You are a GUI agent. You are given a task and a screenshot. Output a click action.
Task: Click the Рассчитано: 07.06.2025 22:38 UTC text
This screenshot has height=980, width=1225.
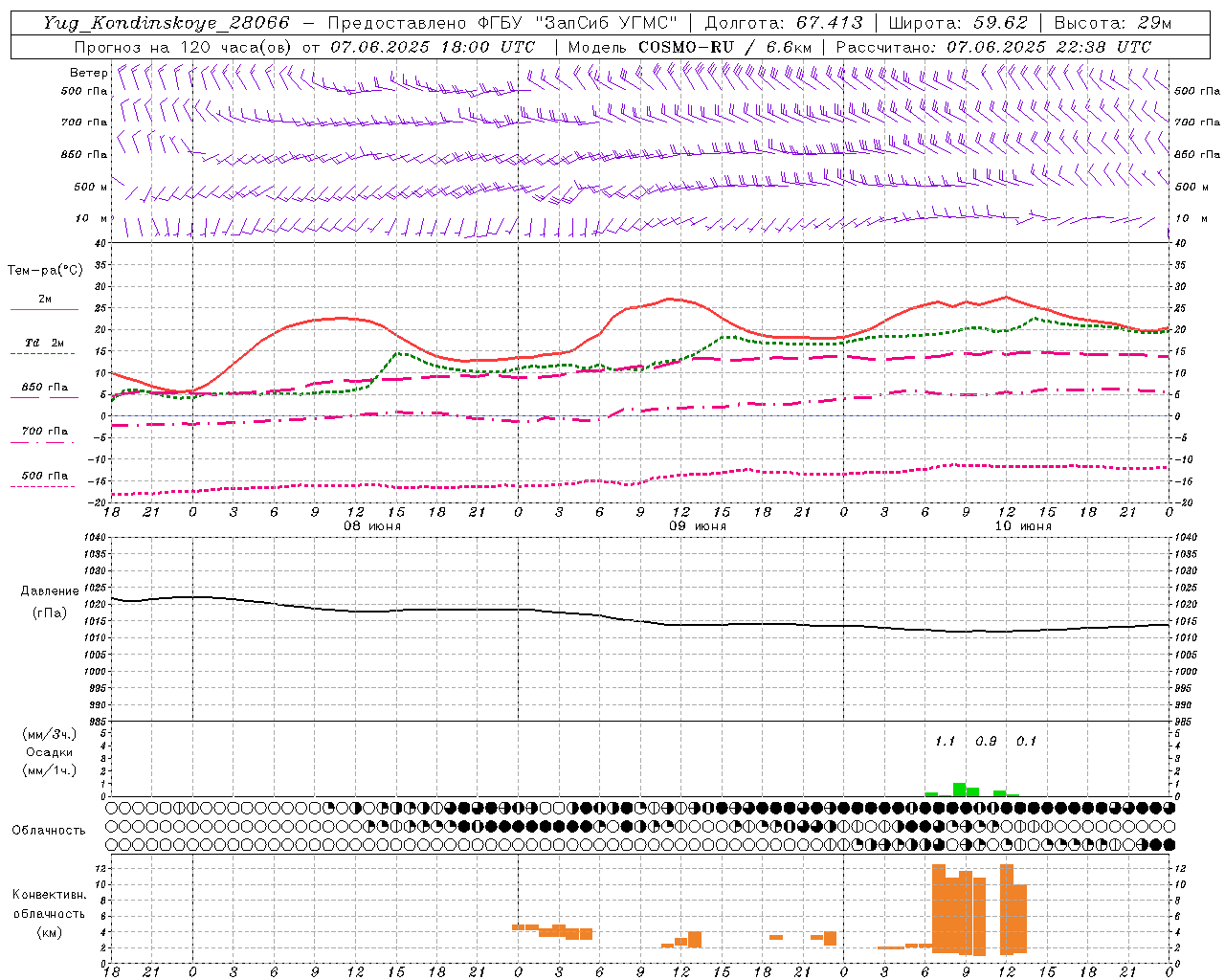coord(993,47)
